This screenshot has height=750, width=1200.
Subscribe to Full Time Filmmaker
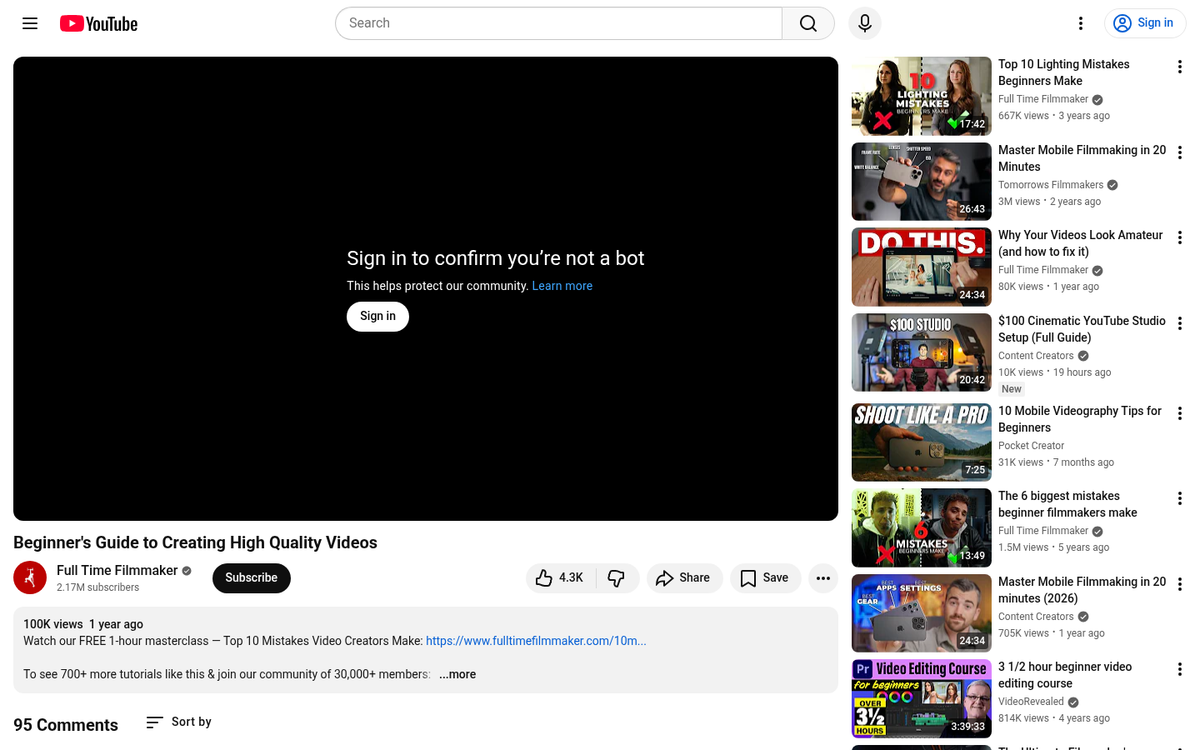click(251, 578)
